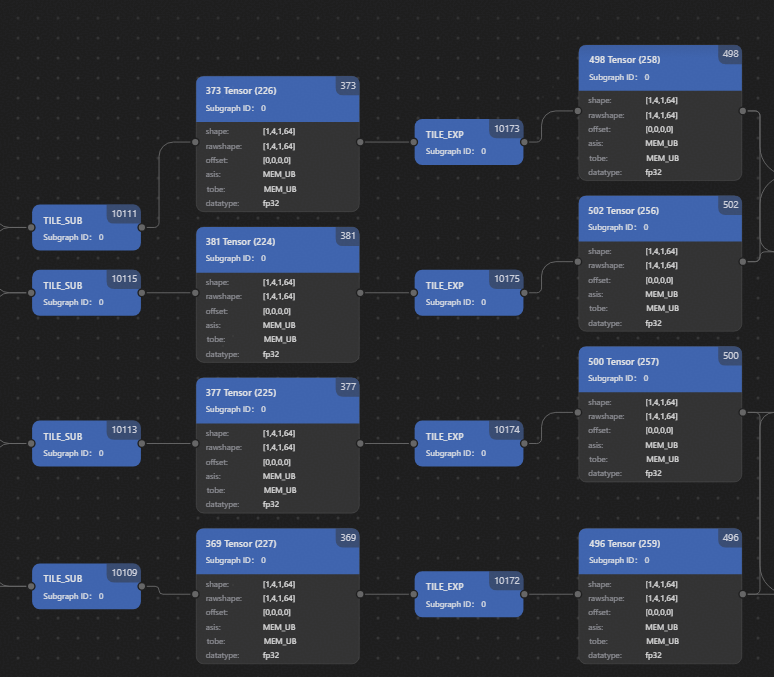Click the 369 Tensor (227) node title

click(x=240, y=543)
